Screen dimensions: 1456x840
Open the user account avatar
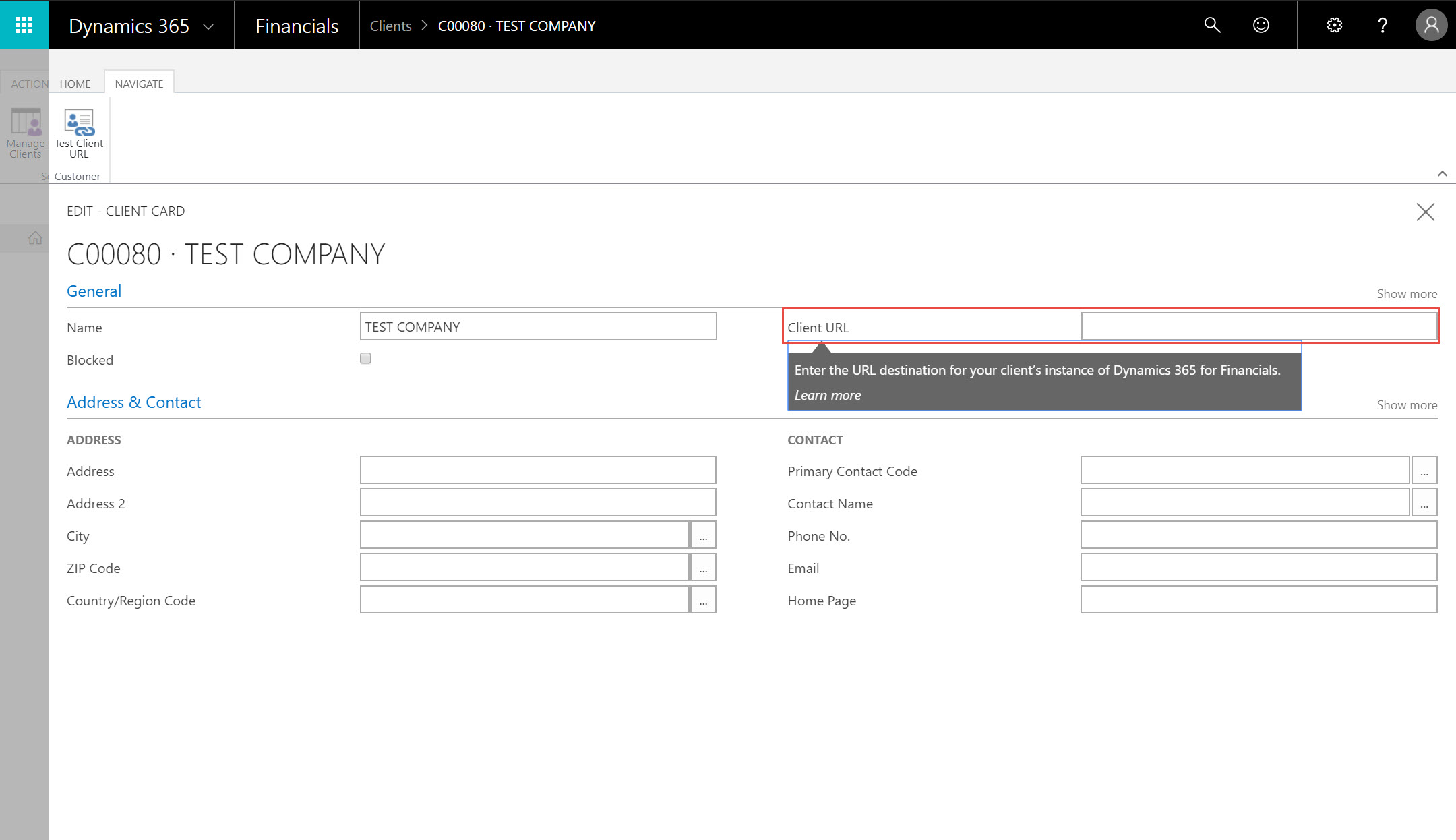(x=1431, y=25)
